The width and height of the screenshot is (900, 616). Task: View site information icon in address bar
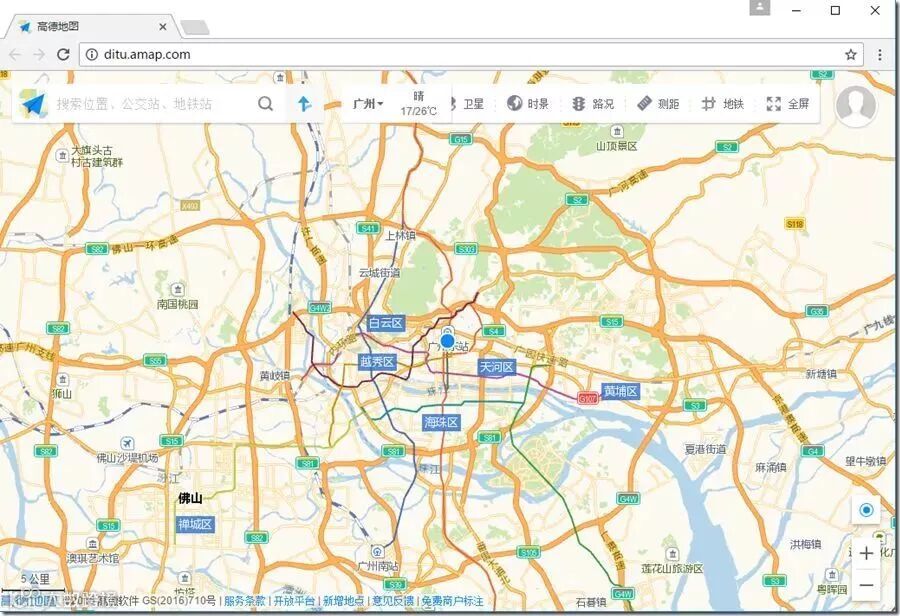point(91,55)
